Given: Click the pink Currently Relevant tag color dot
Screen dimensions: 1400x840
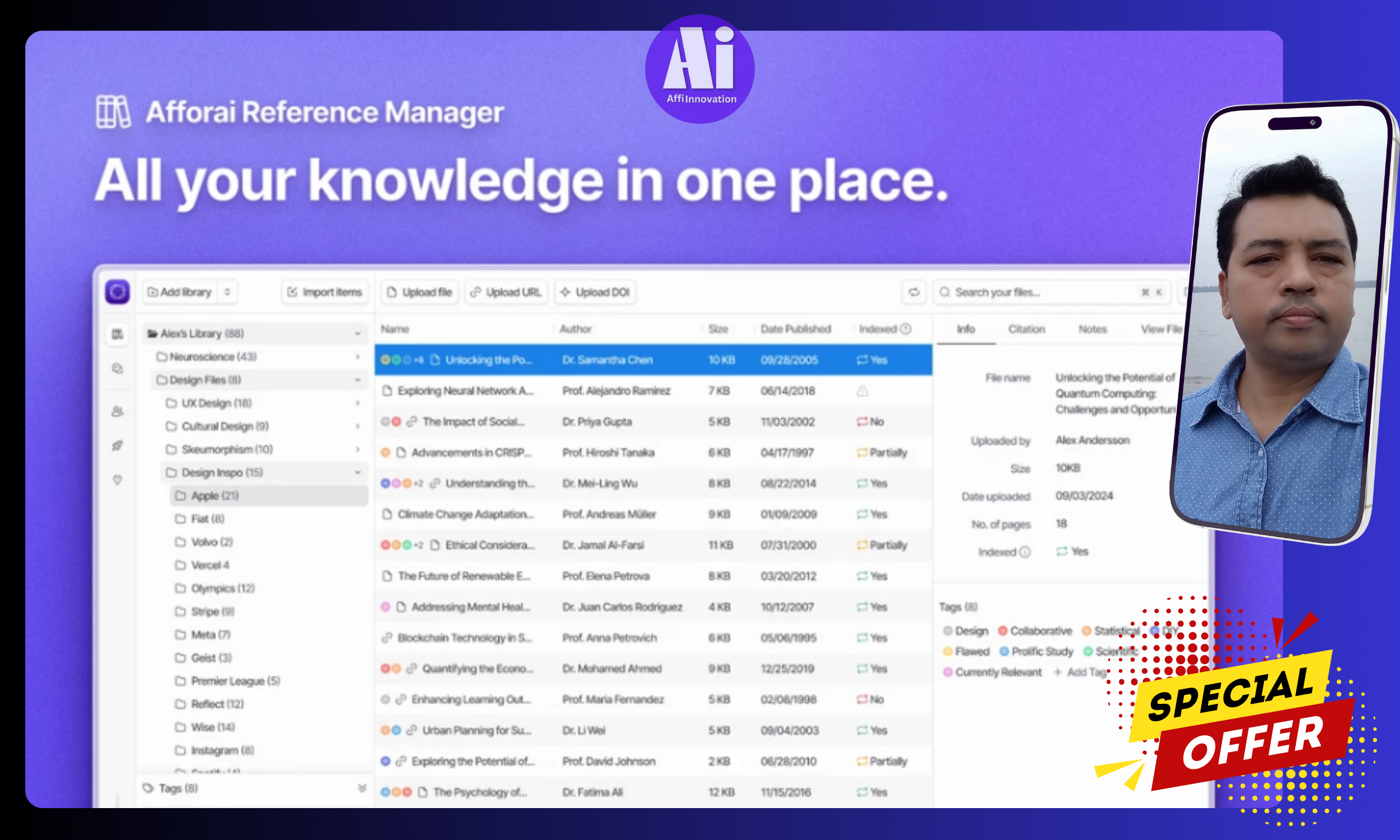Looking at the screenshot, I should point(949,673).
